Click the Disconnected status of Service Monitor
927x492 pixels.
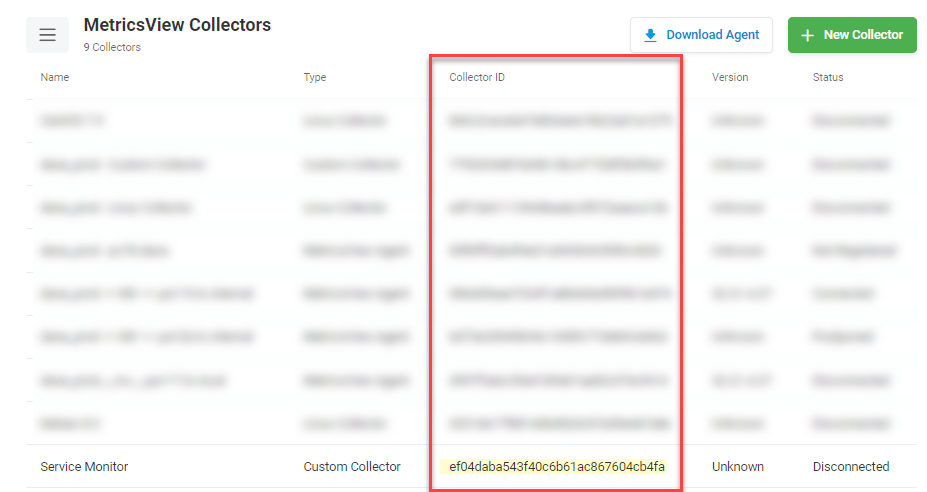click(x=851, y=467)
